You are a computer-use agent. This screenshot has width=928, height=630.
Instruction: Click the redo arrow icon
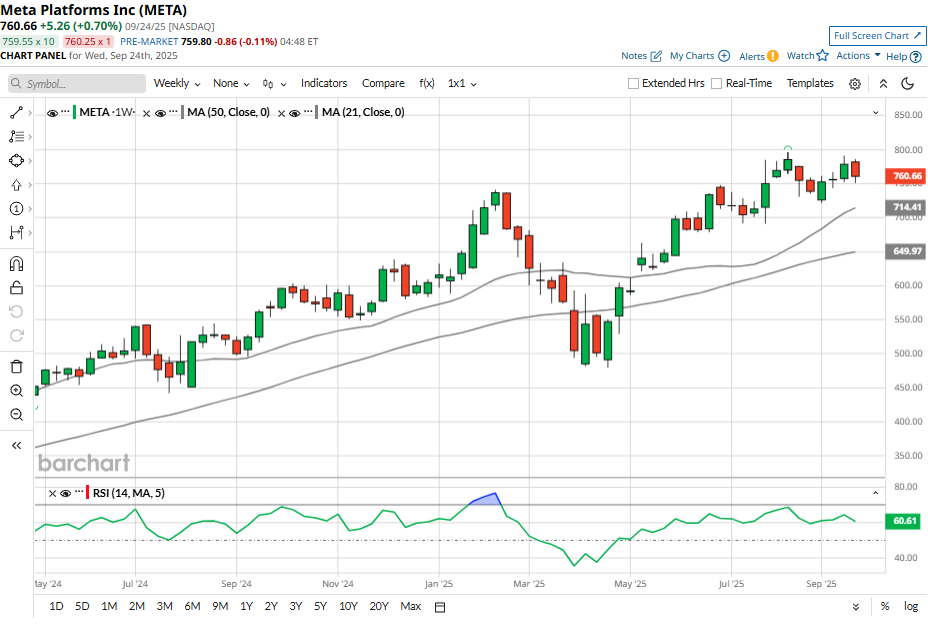coord(16,336)
